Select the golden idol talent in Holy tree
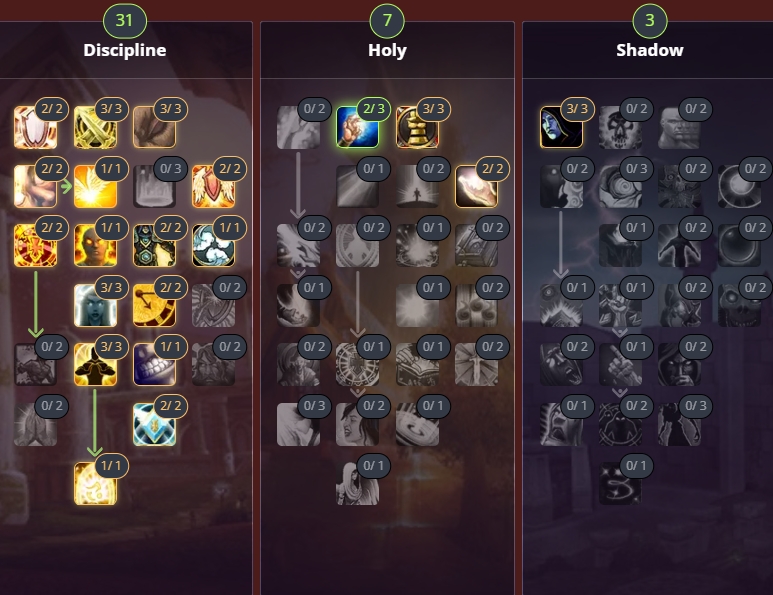 tap(417, 127)
